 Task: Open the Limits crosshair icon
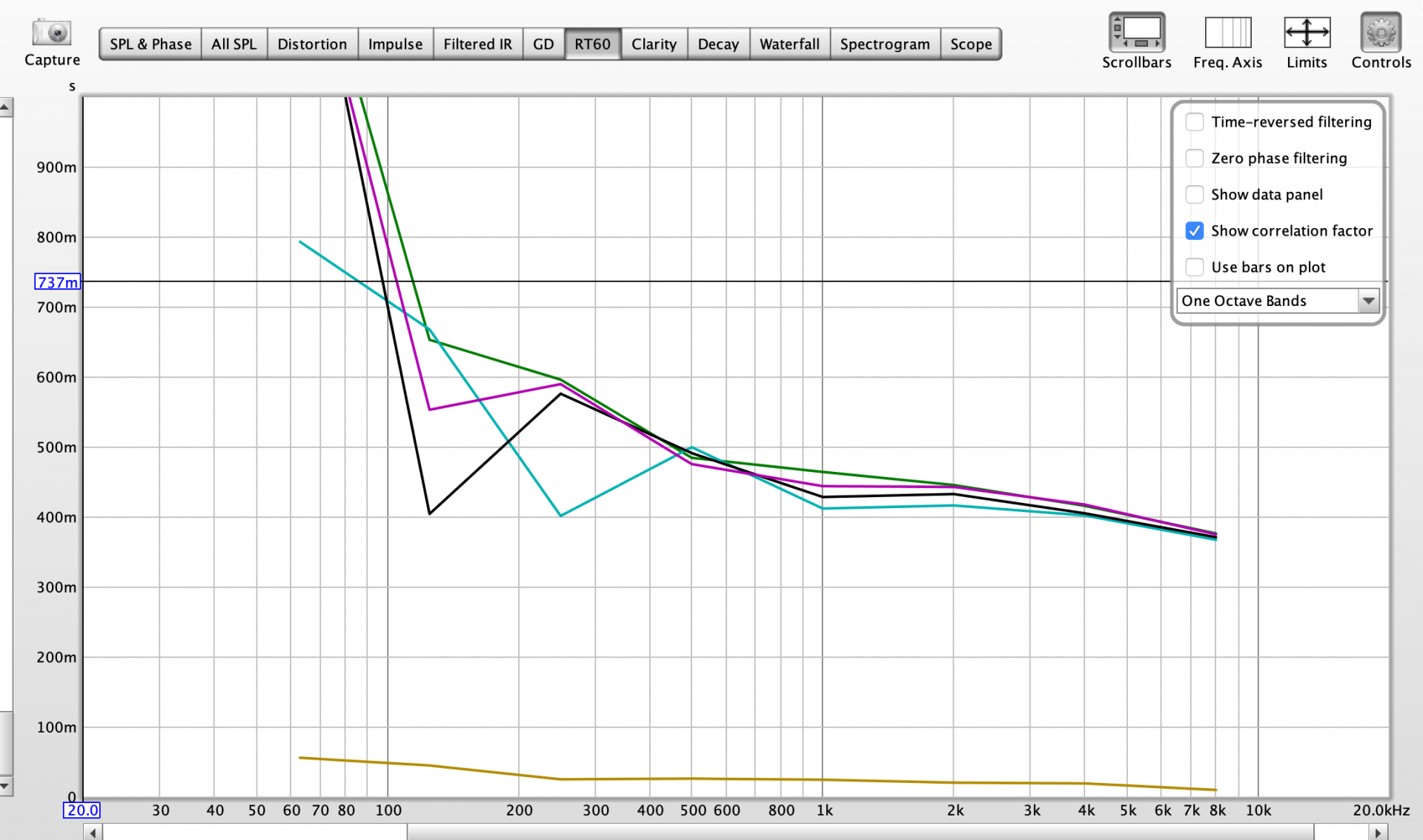1306,33
